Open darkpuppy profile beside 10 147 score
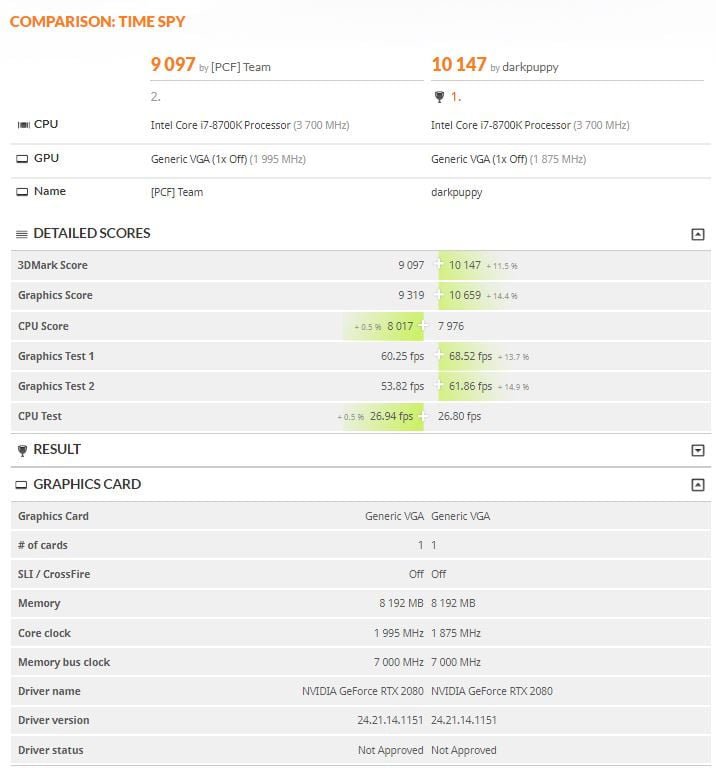The width and height of the screenshot is (716, 768). (x=530, y=68)
